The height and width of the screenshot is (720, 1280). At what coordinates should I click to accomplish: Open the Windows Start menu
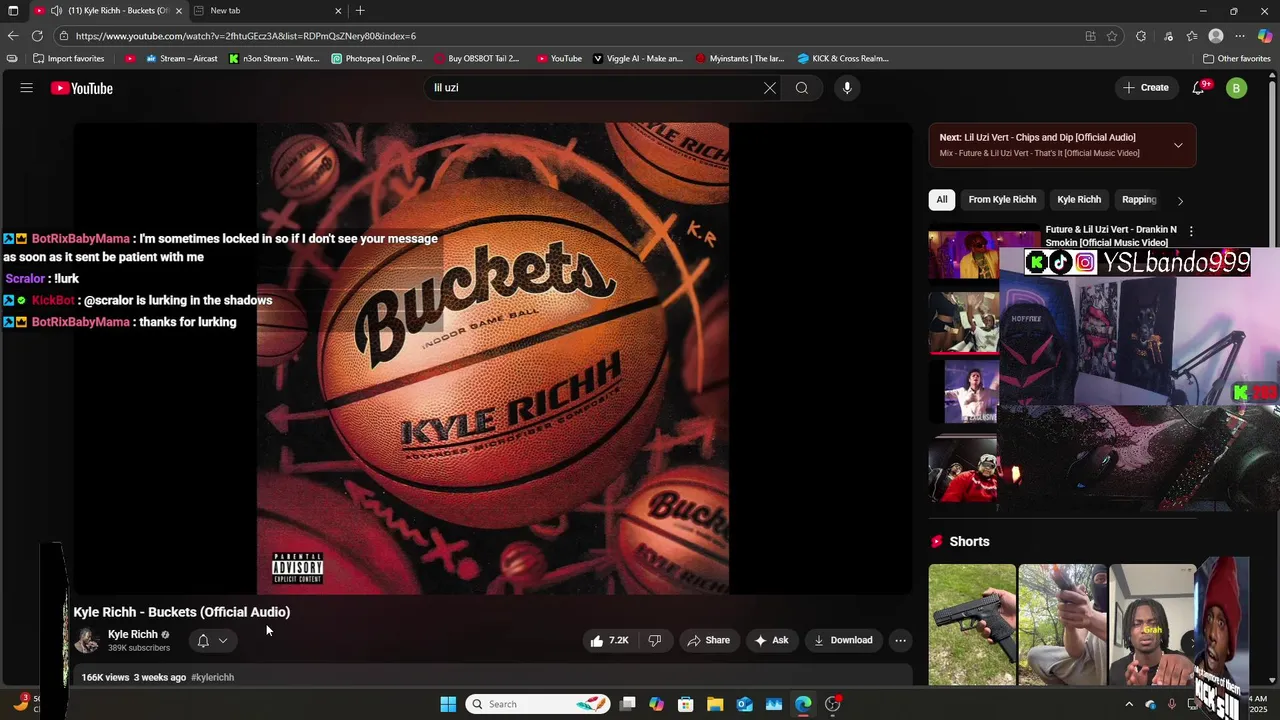448,704
